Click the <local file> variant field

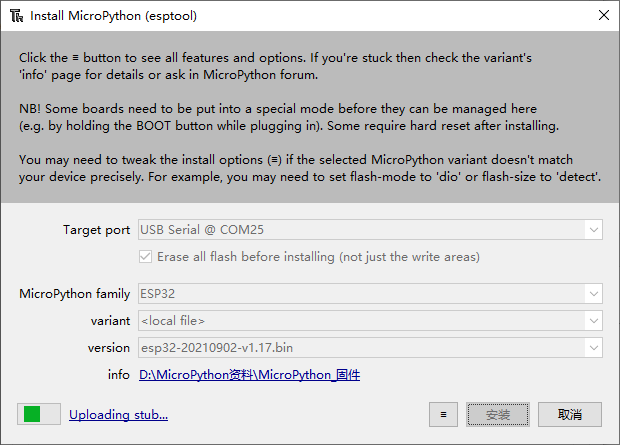[x=370, y=321]
